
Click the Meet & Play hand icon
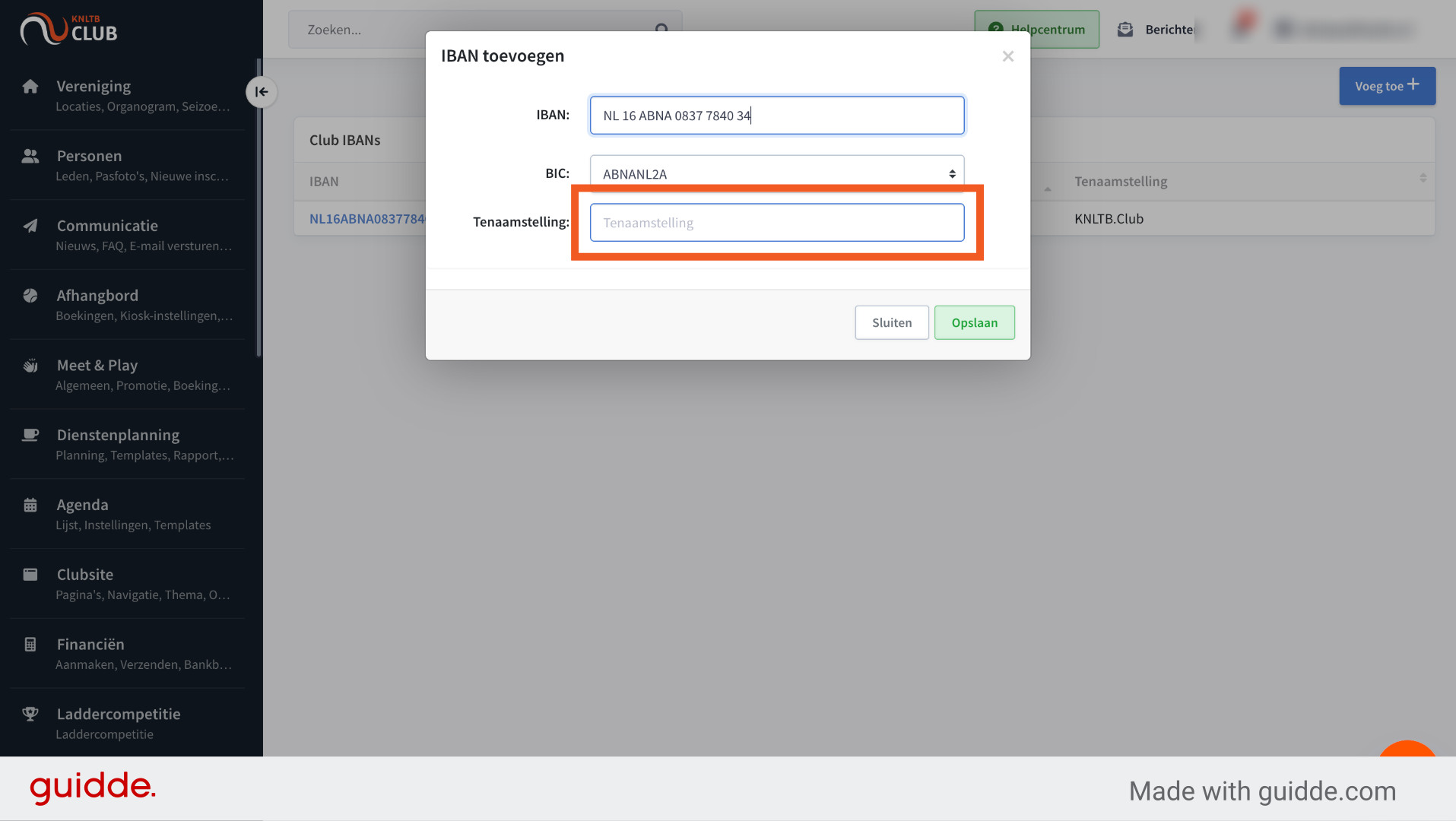[30, 366]
